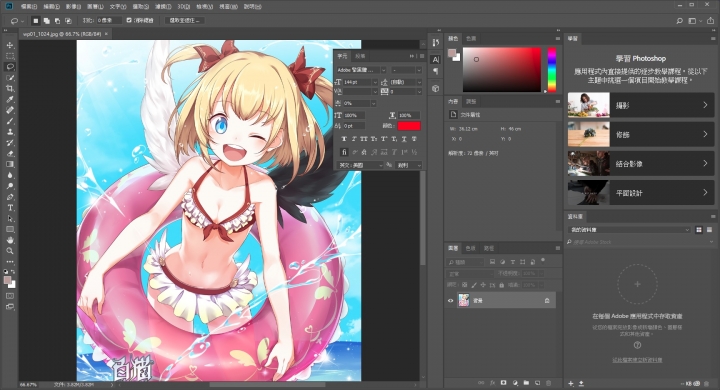Create a new layer
Image resolution: width=720 pixels, height=390 pixels.
(x=537, y=383)
